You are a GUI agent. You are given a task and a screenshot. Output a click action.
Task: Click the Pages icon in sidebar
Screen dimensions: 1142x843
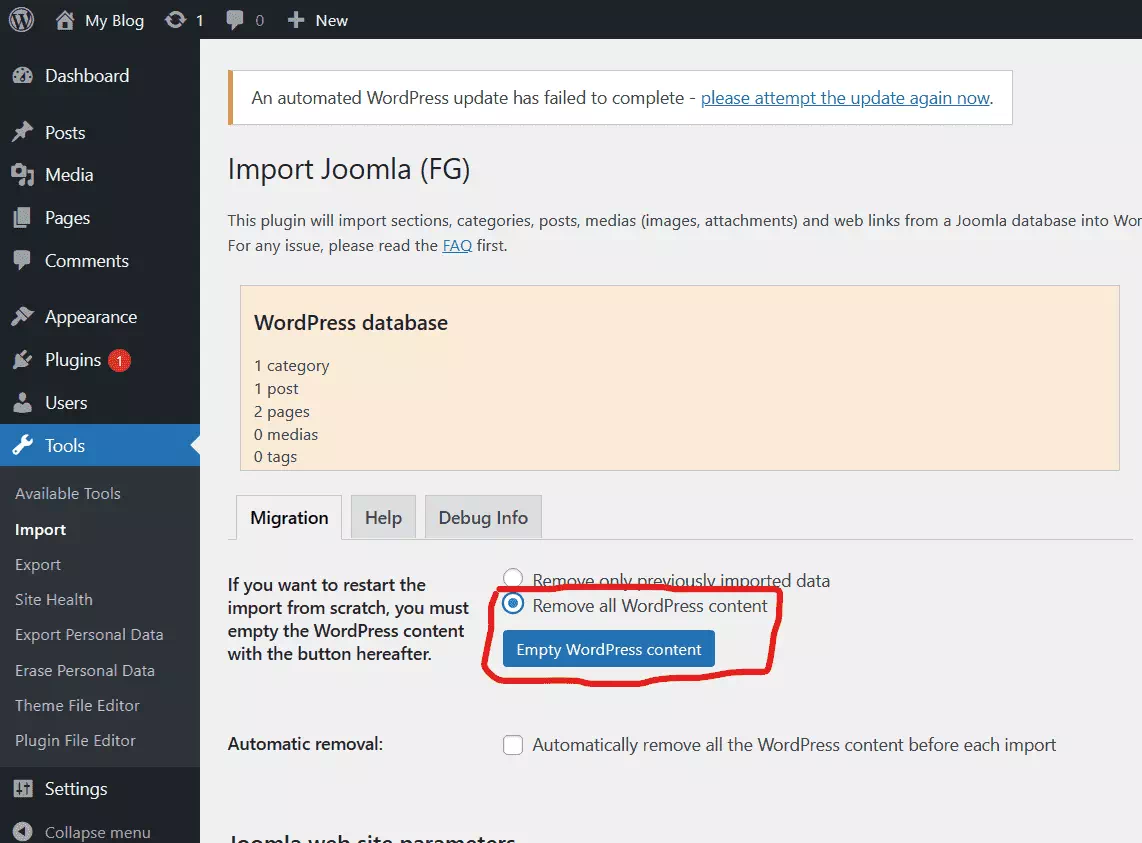pos(23,217)
